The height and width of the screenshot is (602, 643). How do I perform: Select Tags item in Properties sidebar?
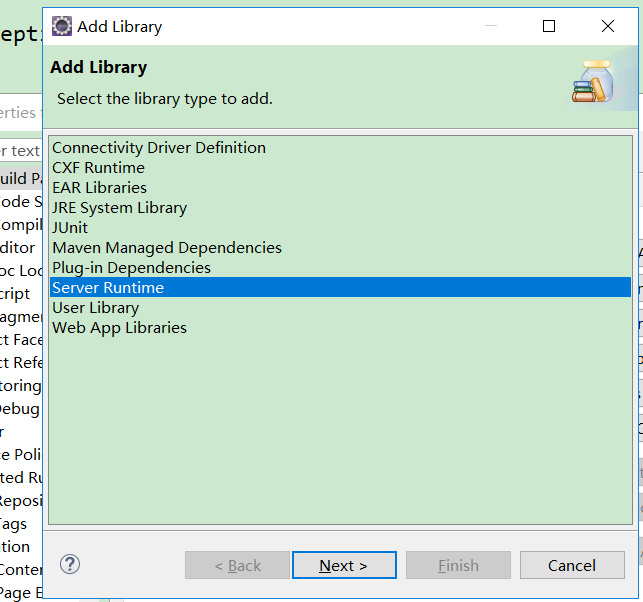[14, 524]
